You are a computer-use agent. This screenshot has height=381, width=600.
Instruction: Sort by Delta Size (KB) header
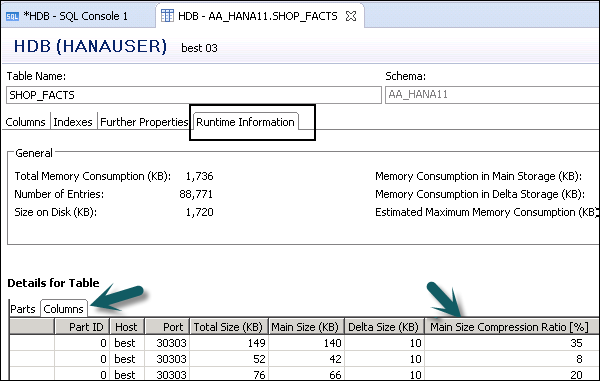(x=384, y=327)
